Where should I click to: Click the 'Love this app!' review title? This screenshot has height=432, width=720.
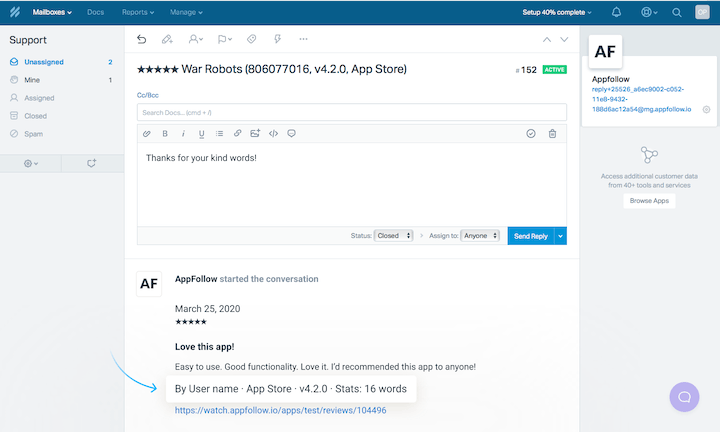click(204, 347)
